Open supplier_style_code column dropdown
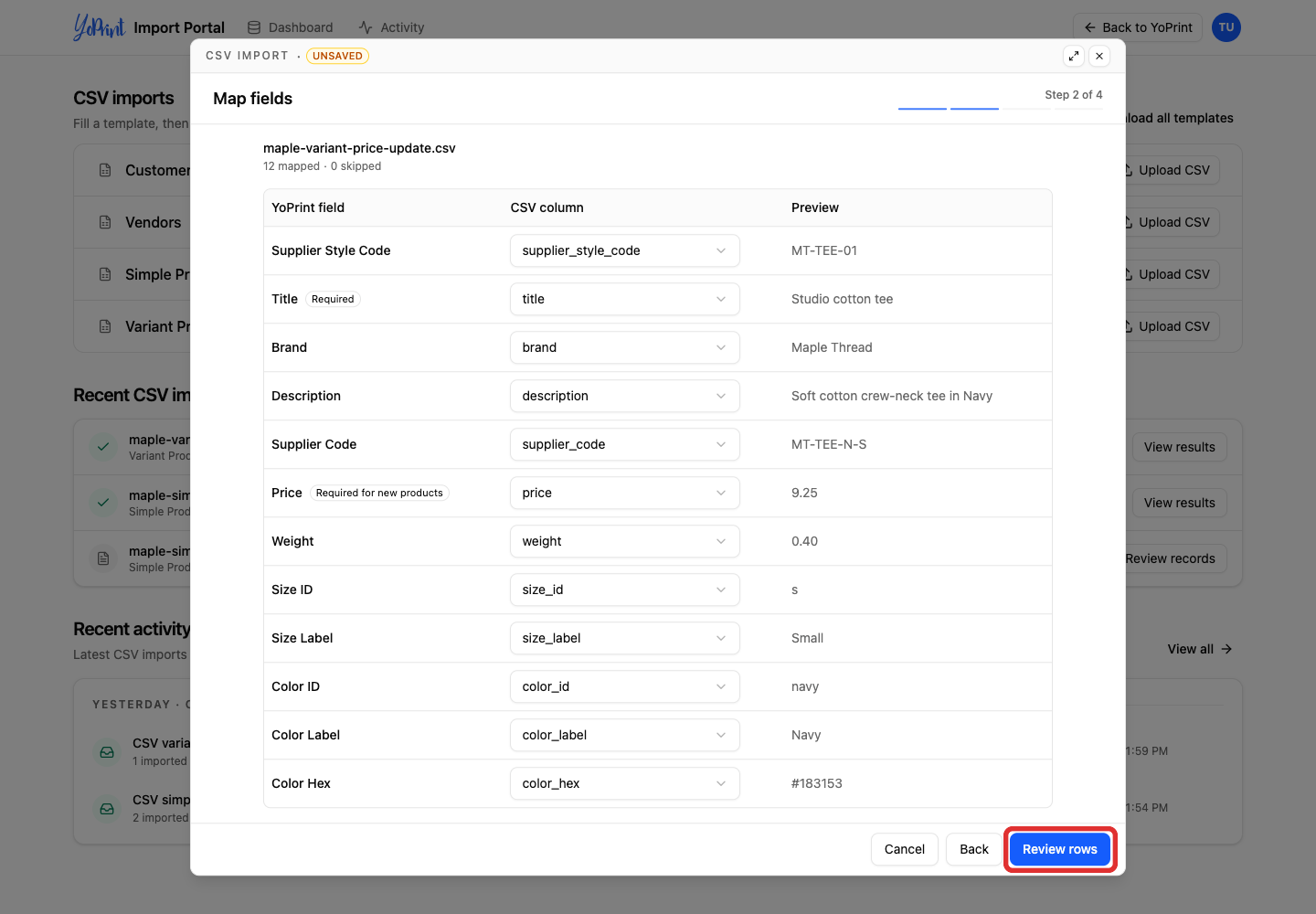The width and height of the screenshot is (1316, 914). click(625, 250)
